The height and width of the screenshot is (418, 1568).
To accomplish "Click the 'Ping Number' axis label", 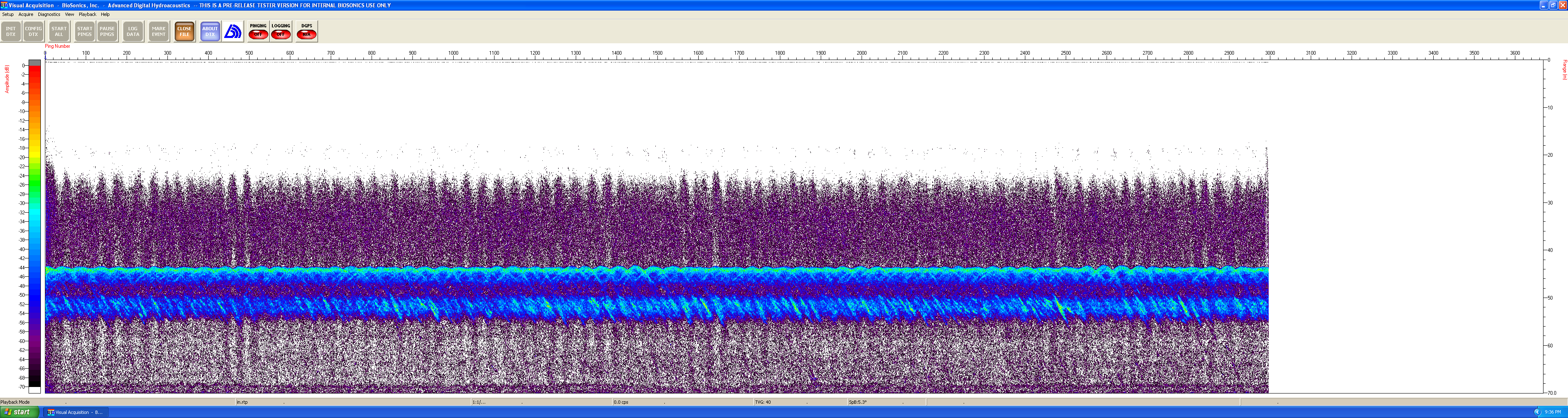I will [x=57, y=46].
